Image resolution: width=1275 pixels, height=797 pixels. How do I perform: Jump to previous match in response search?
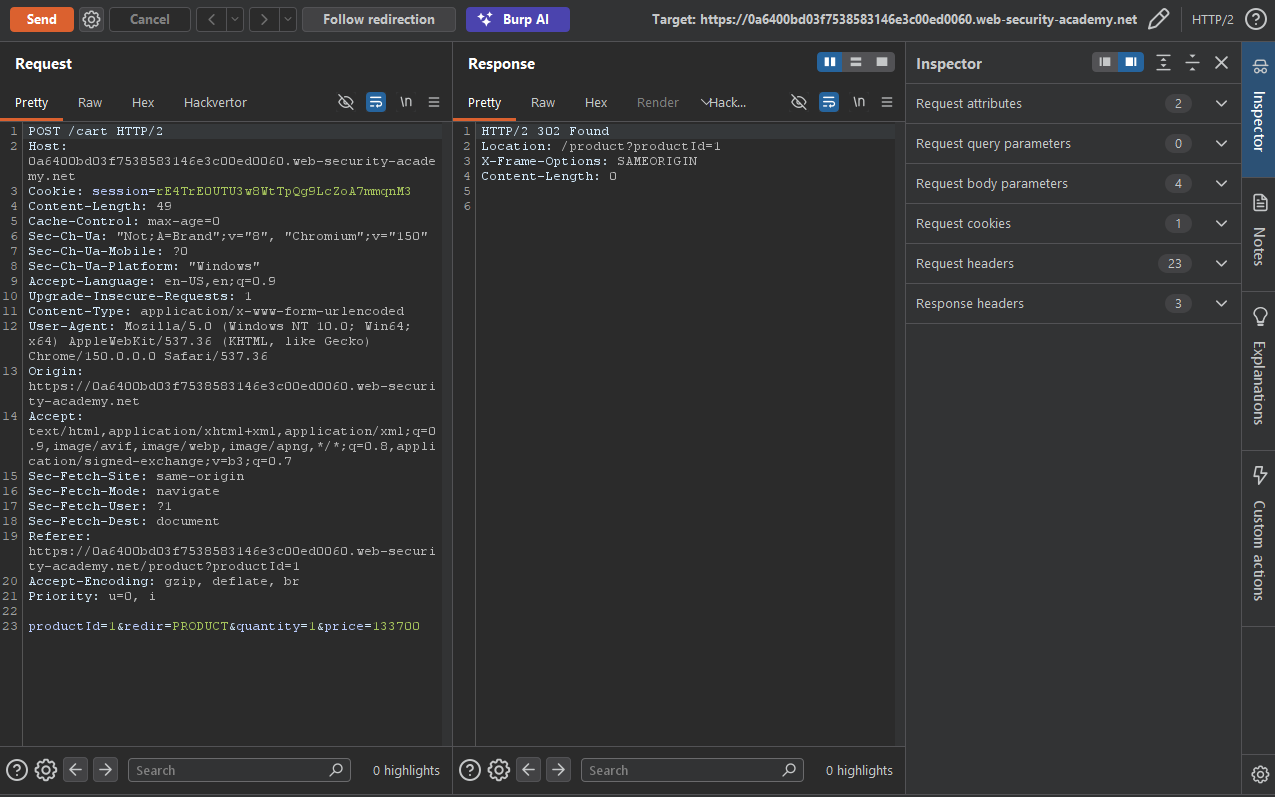pos(529,770)
